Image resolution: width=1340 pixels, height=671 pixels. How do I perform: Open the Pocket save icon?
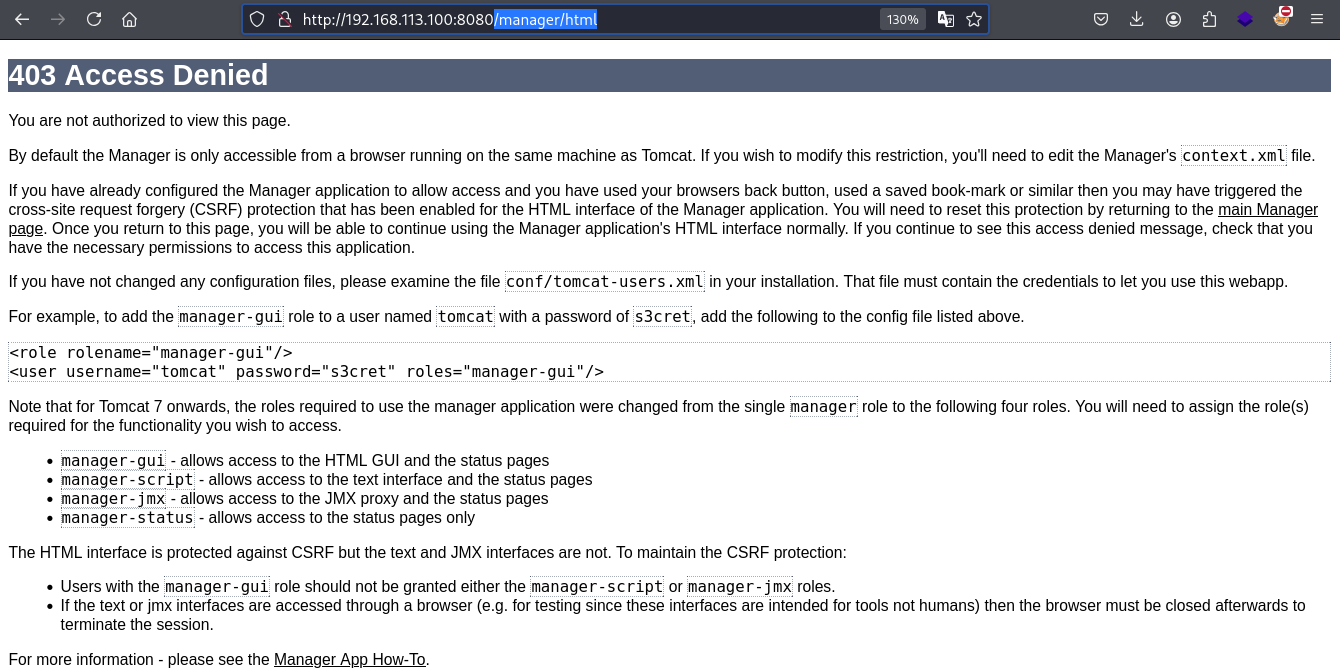(x=1101, y=19)
